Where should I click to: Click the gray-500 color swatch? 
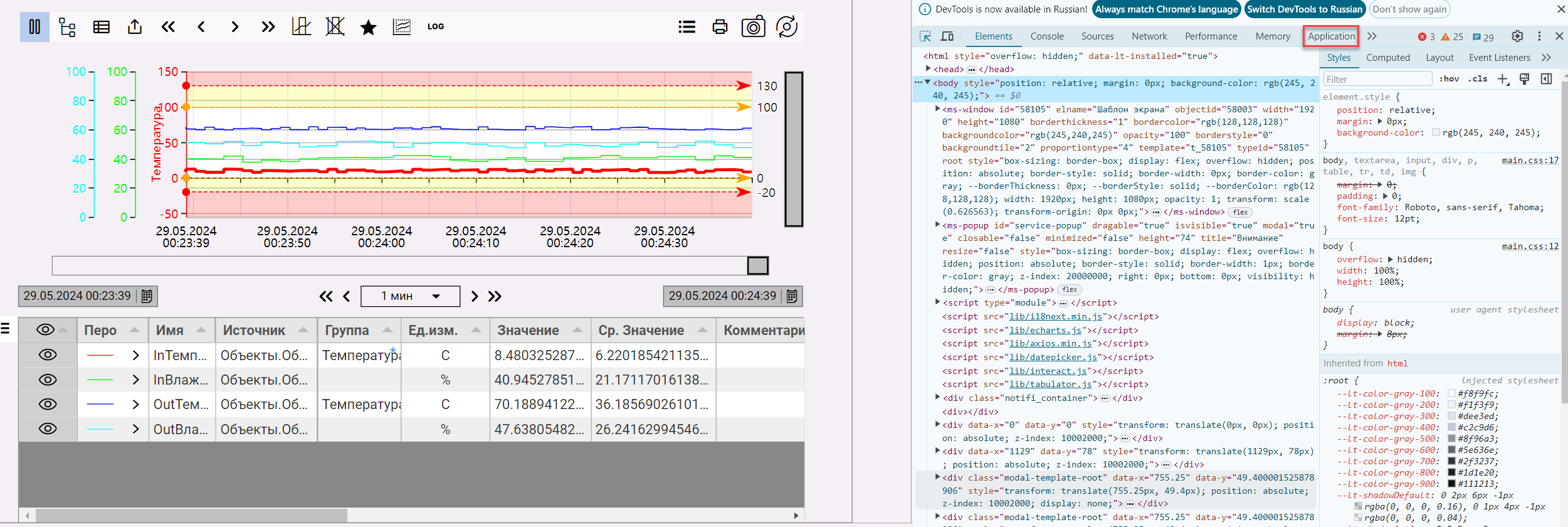1451,439
